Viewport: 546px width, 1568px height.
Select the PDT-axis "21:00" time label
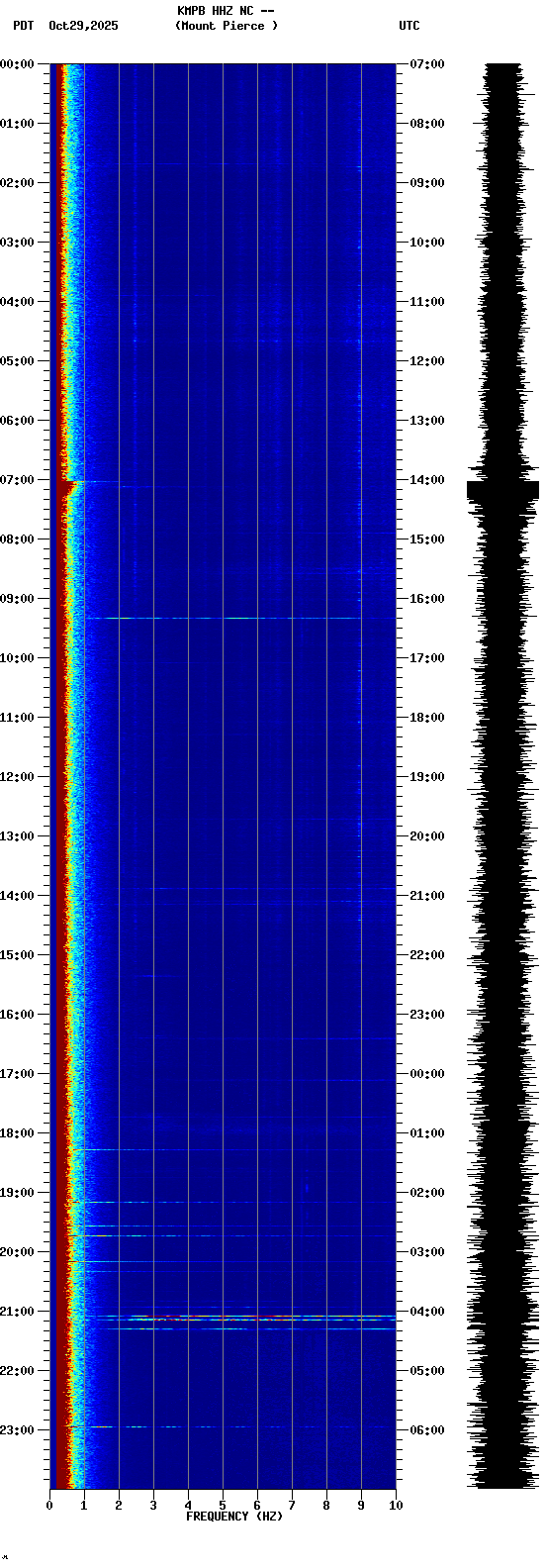(x=17, y=1312)
